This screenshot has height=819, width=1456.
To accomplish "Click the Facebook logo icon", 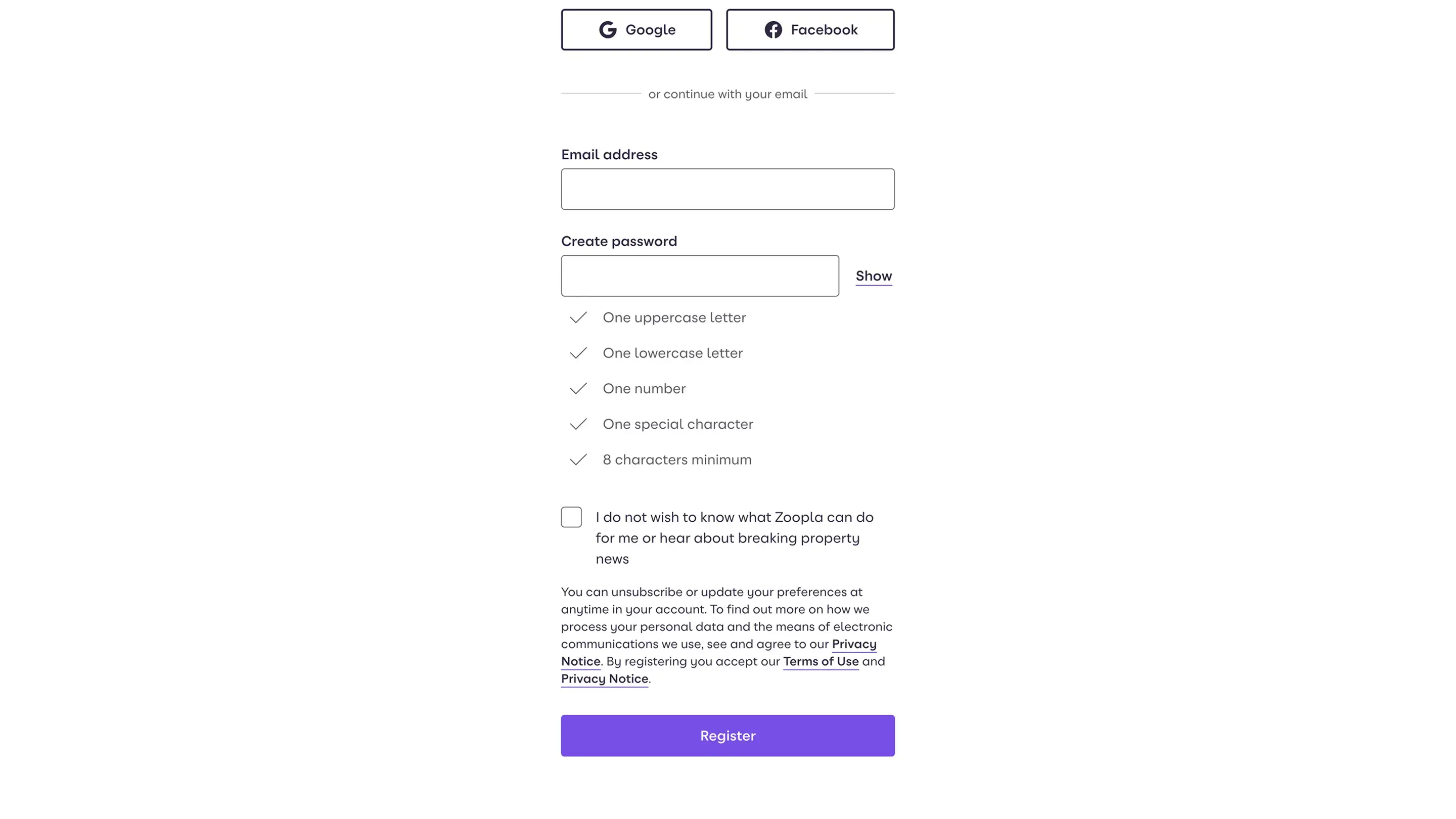I will coord(773,30).
